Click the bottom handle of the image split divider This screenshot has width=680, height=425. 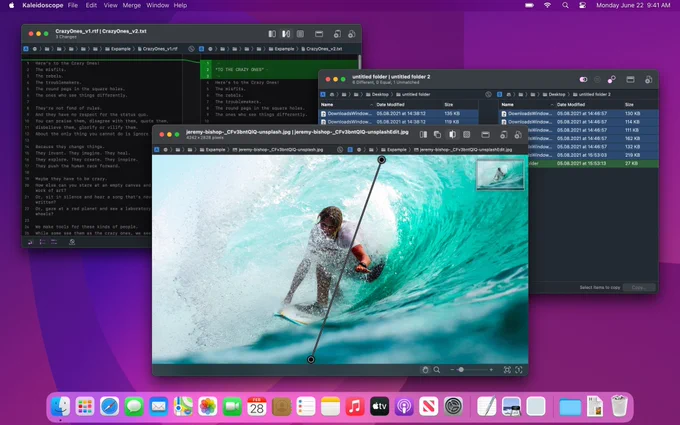click(x=311, y=360)
